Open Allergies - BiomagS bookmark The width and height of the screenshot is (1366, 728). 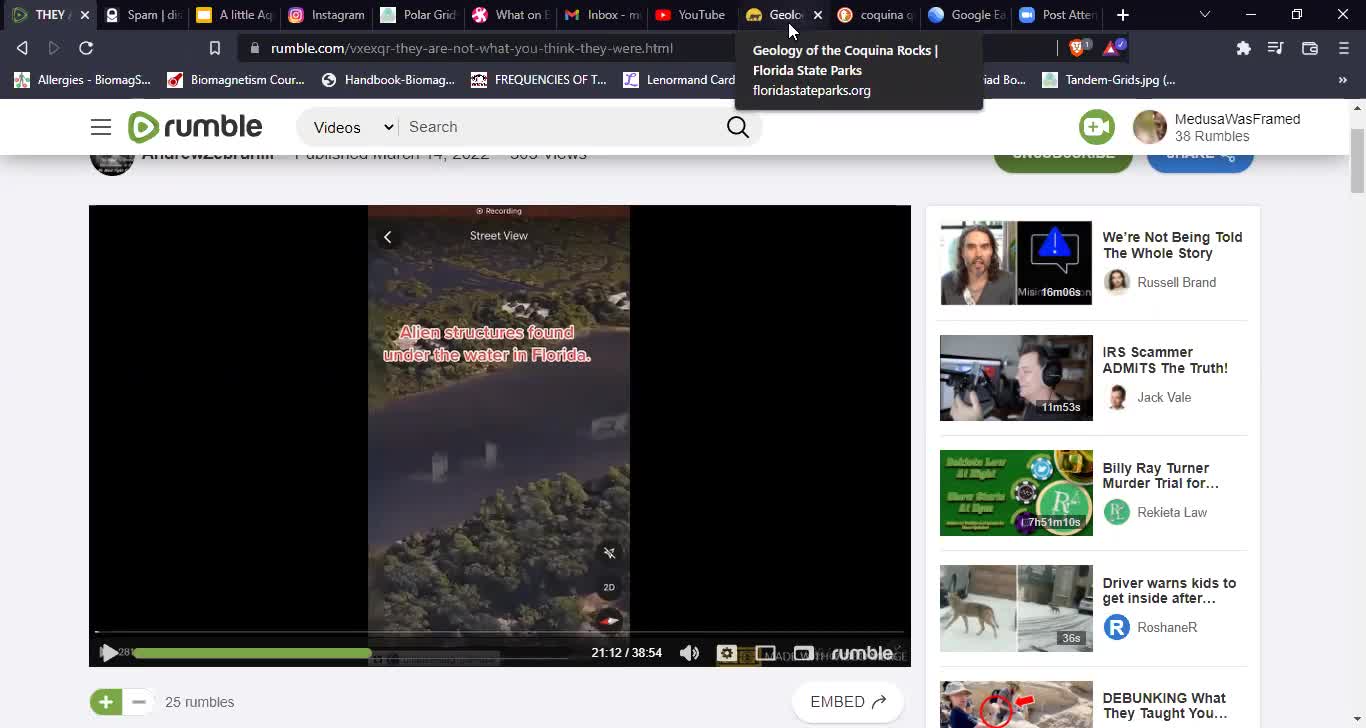click(81, 80)
